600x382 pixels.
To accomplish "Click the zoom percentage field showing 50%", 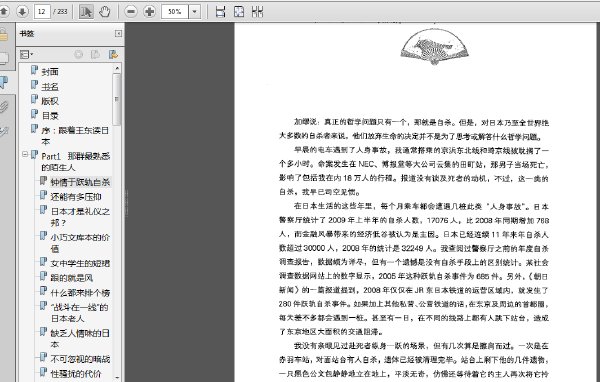I will [175, 11].
